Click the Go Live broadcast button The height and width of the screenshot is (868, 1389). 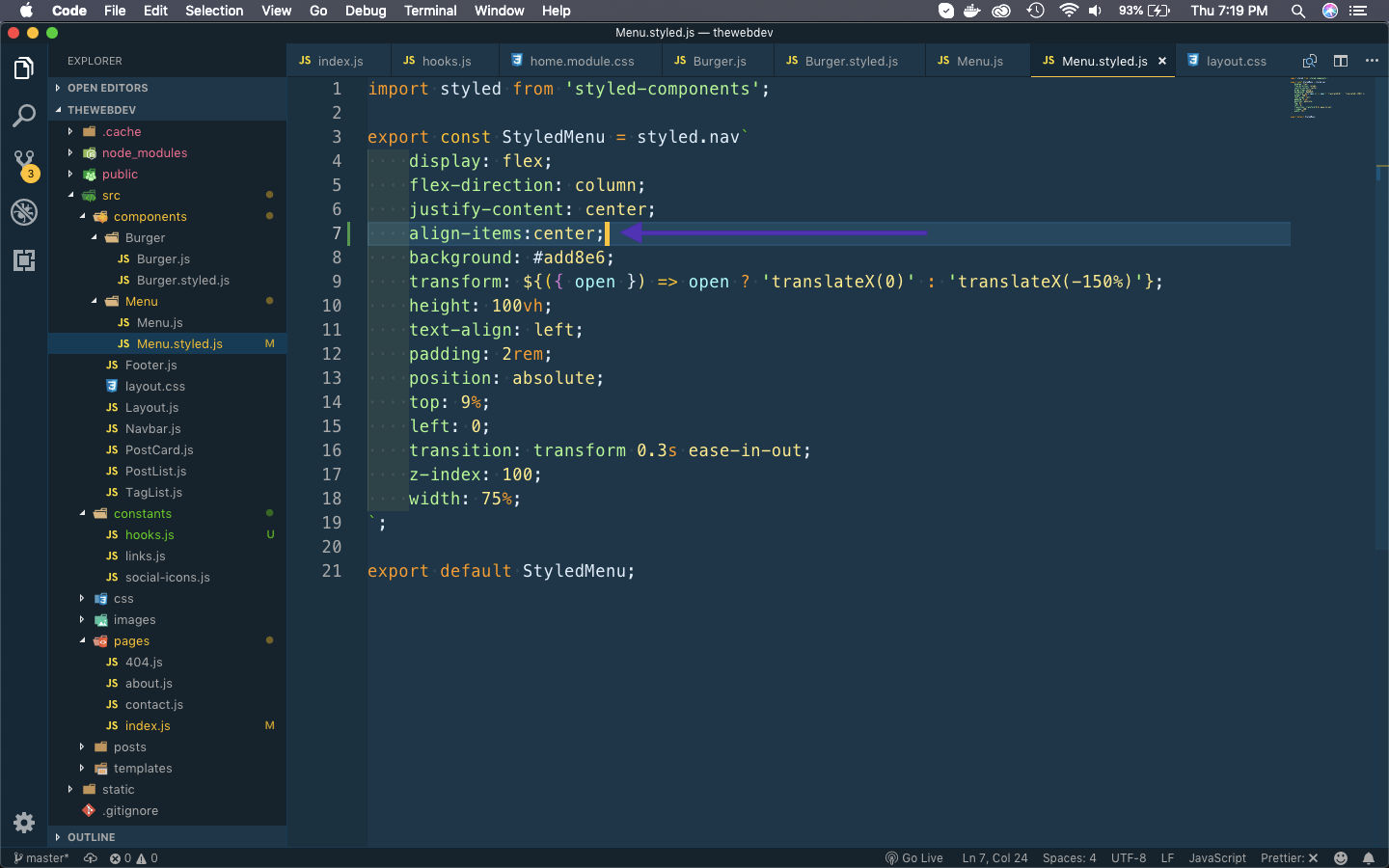click(x=913, y=858)
